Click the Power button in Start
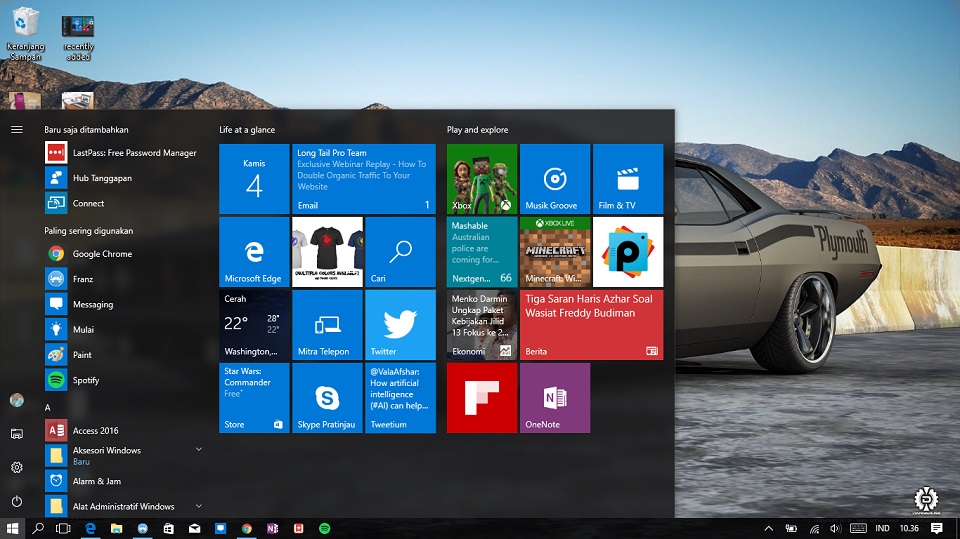The height and width of the screenshot is (539, 960). pyautogui.click(x=17, y=501)
